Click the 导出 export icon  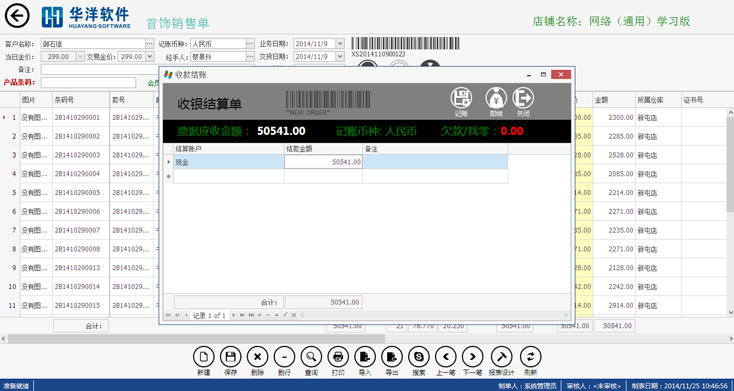tap(392, 357)
